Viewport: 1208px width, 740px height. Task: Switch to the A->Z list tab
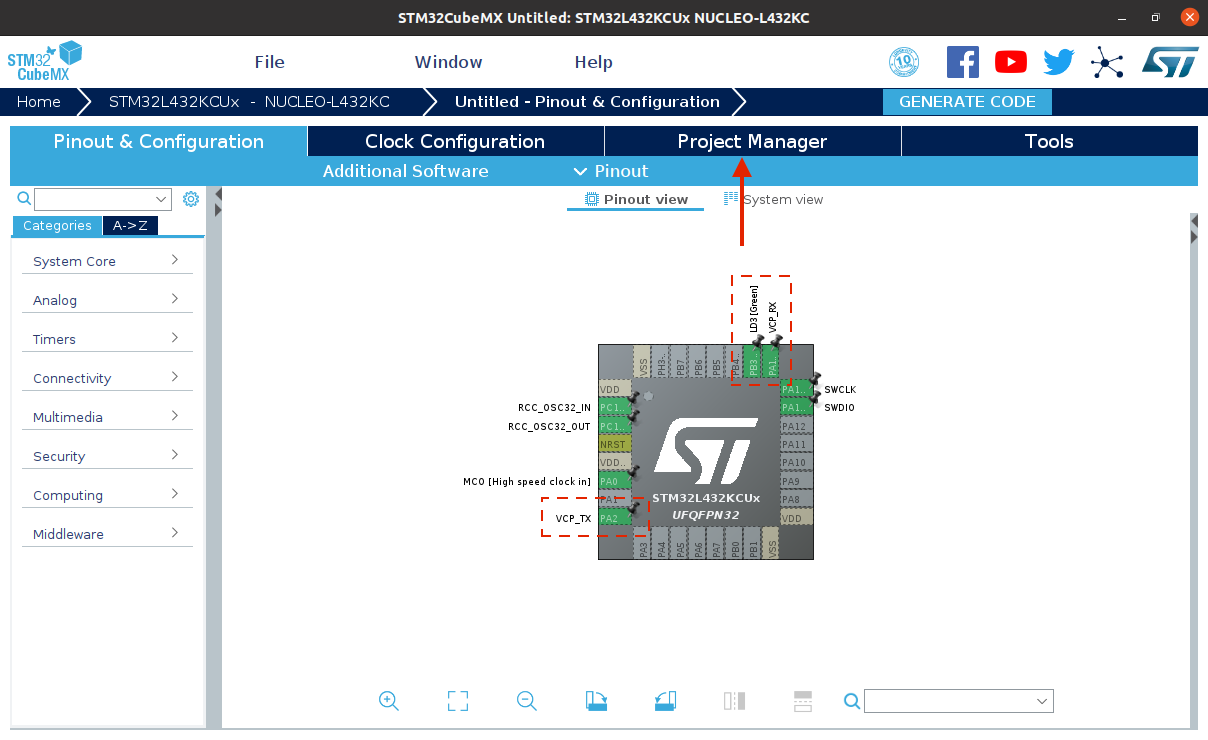coord(130,225)
